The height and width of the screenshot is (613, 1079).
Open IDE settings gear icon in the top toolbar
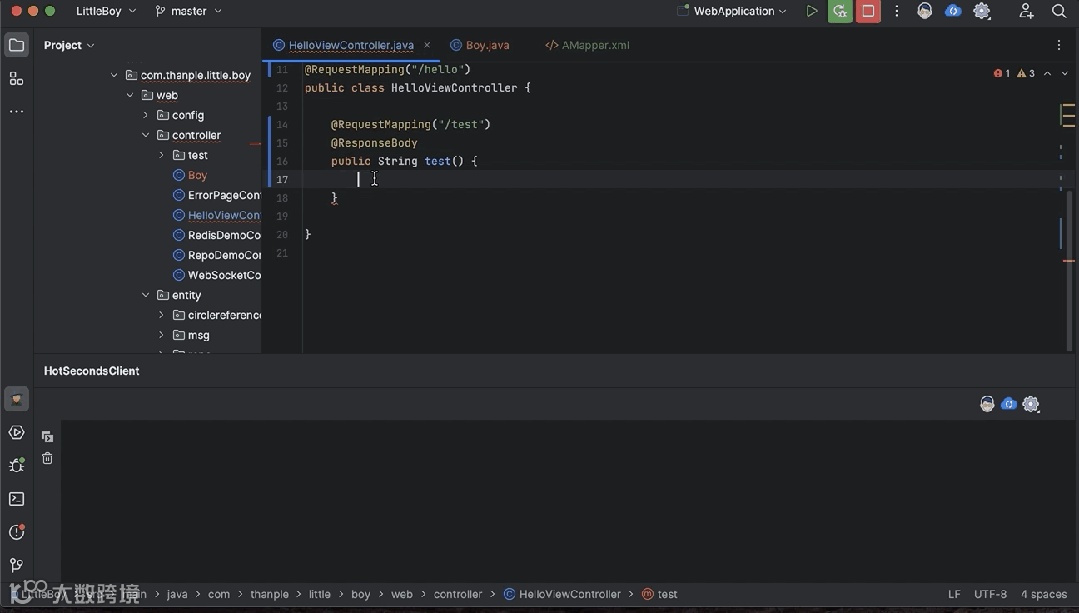click(x=982, y=12)
